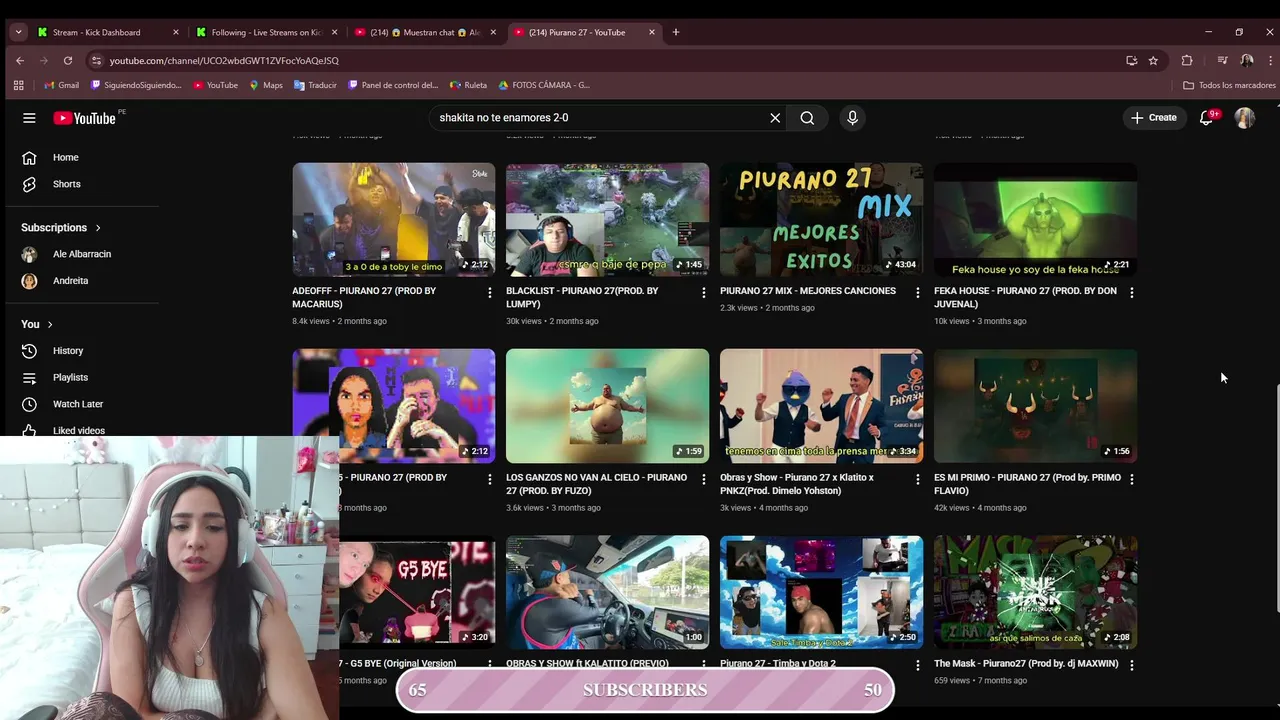This screenshot has height=720, width=1280.
Task: Open Obras y Show Klatito thumbnail
Action: coord(821,406)
